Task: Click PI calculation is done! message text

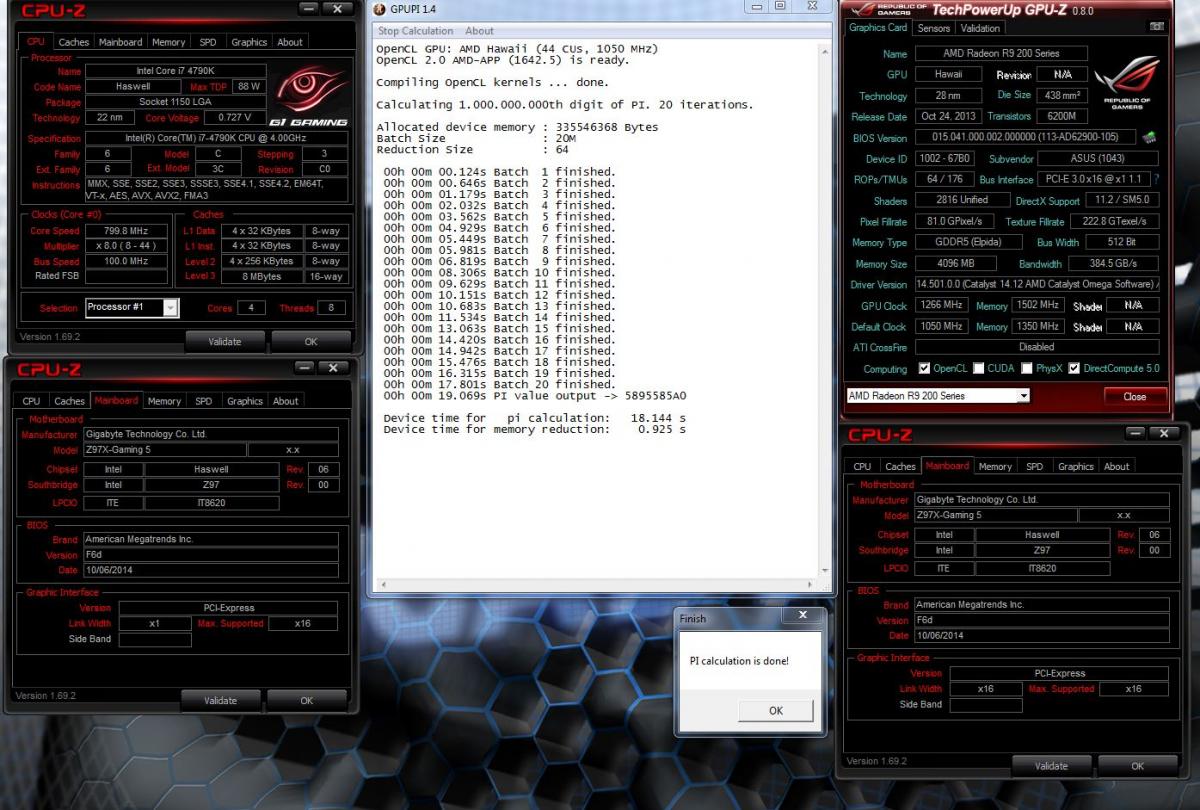Action: click(x=739, y=661)
